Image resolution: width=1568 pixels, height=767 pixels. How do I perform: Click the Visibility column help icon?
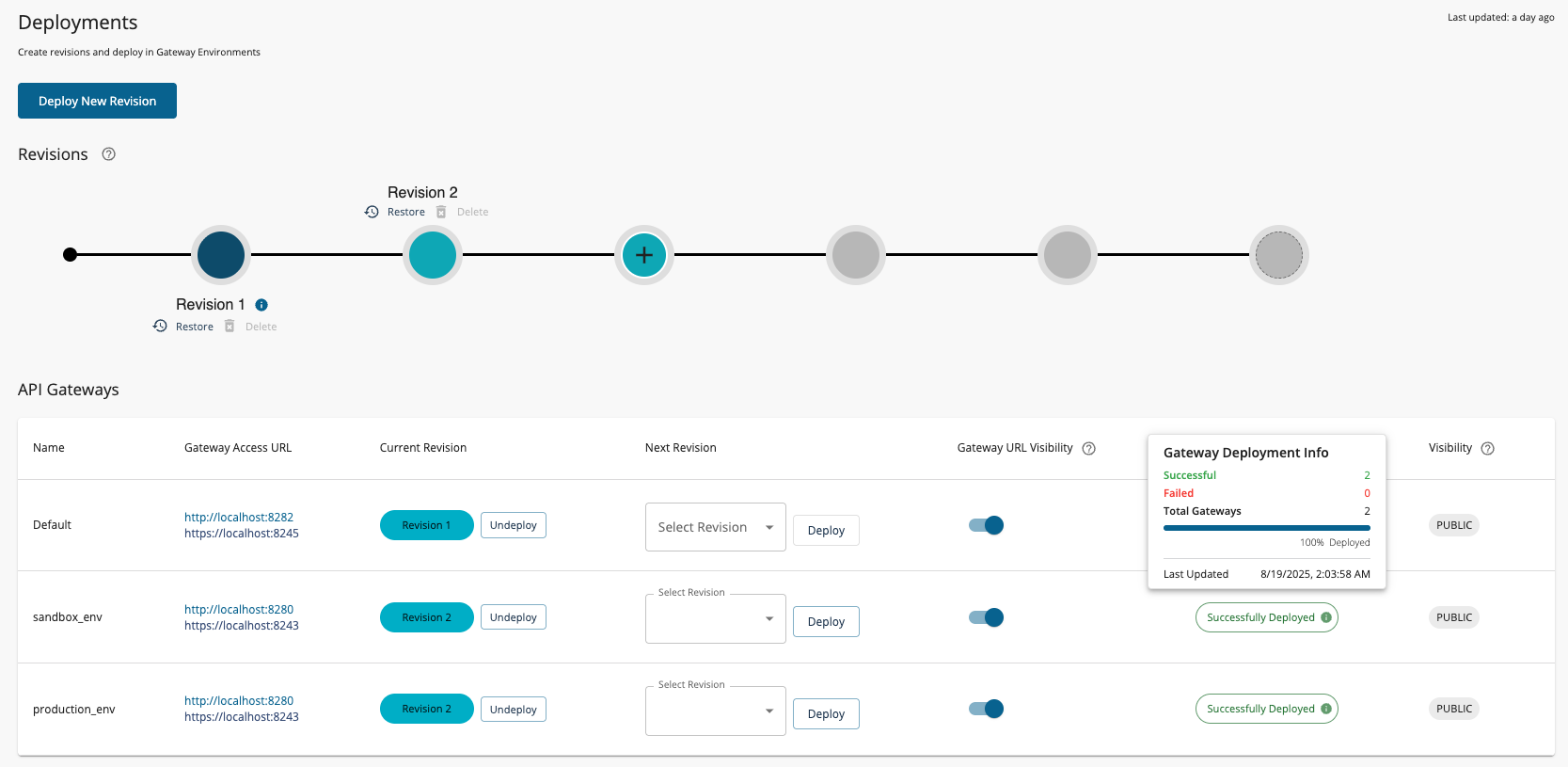coord(1487,449)
